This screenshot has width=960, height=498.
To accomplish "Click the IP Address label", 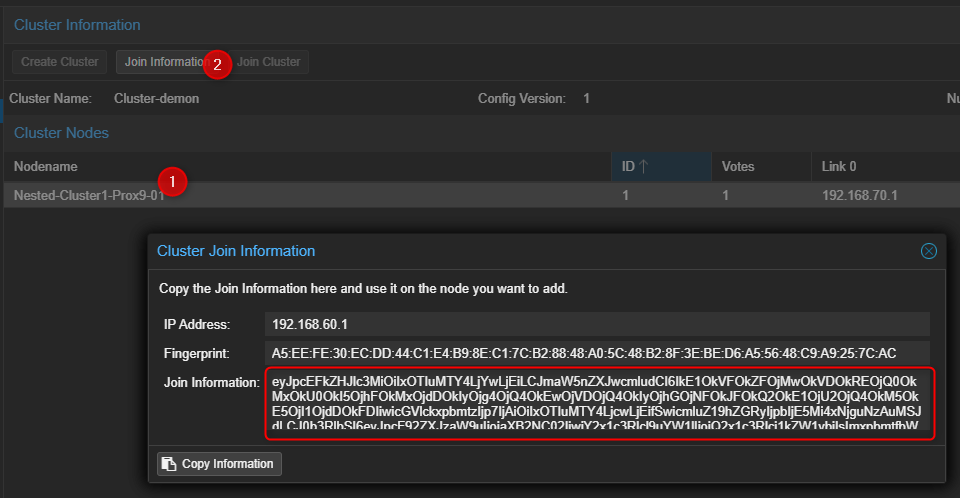I will point(197,325).
